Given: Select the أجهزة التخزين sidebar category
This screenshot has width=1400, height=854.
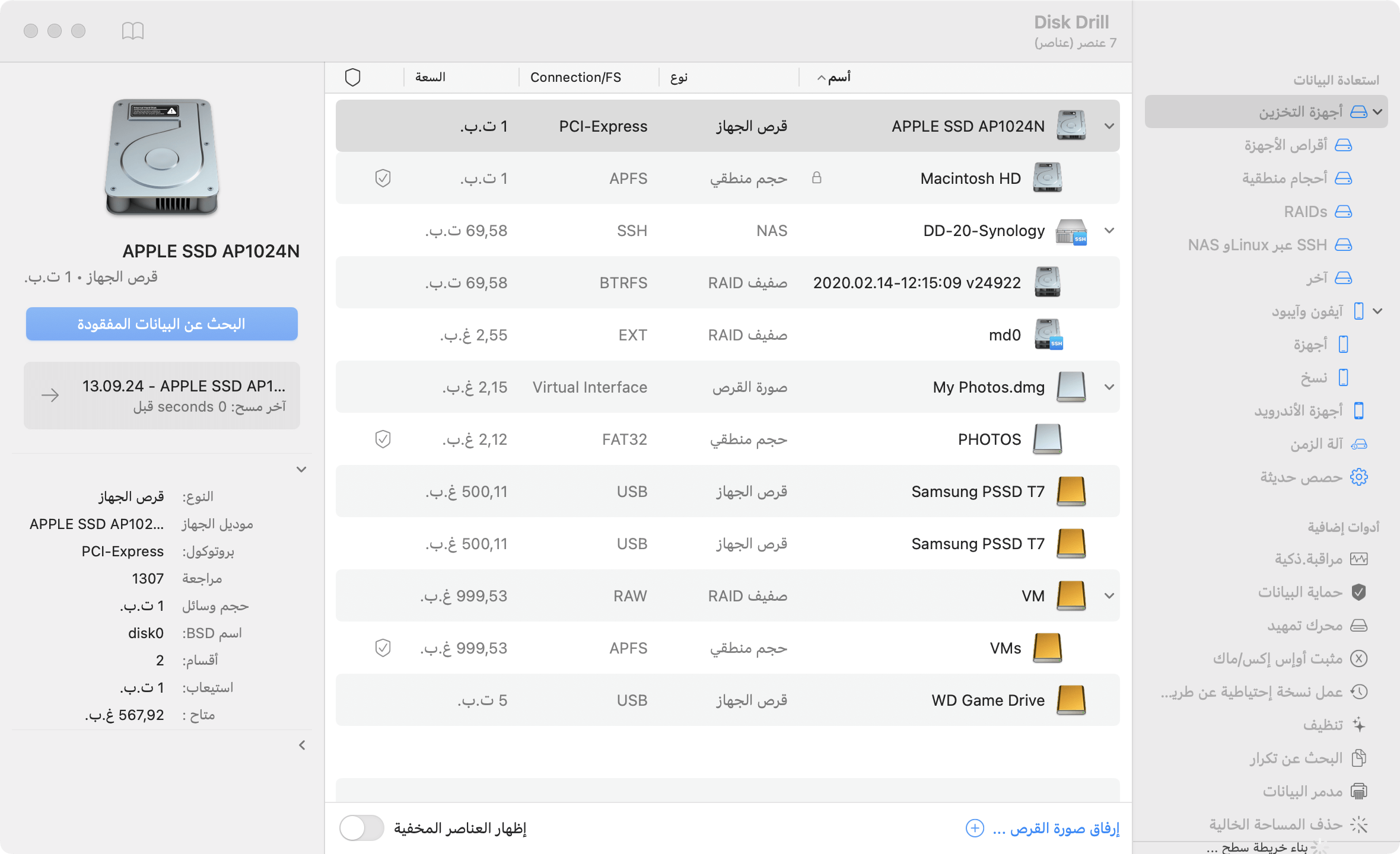Looking at the screenshot, I should pyautogui.click(x=1266, y=111).
